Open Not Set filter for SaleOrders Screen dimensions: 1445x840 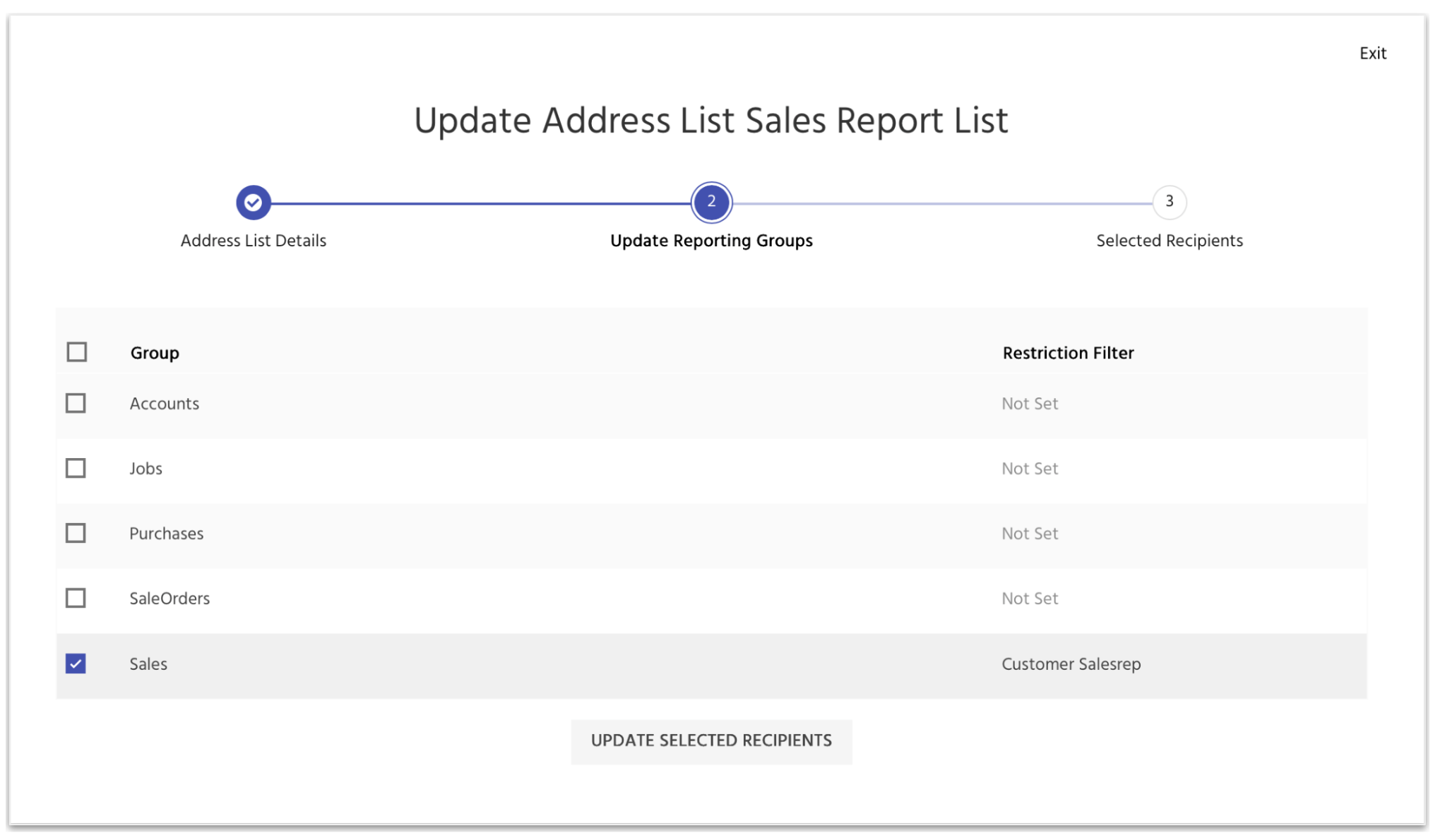[1030, 599]
